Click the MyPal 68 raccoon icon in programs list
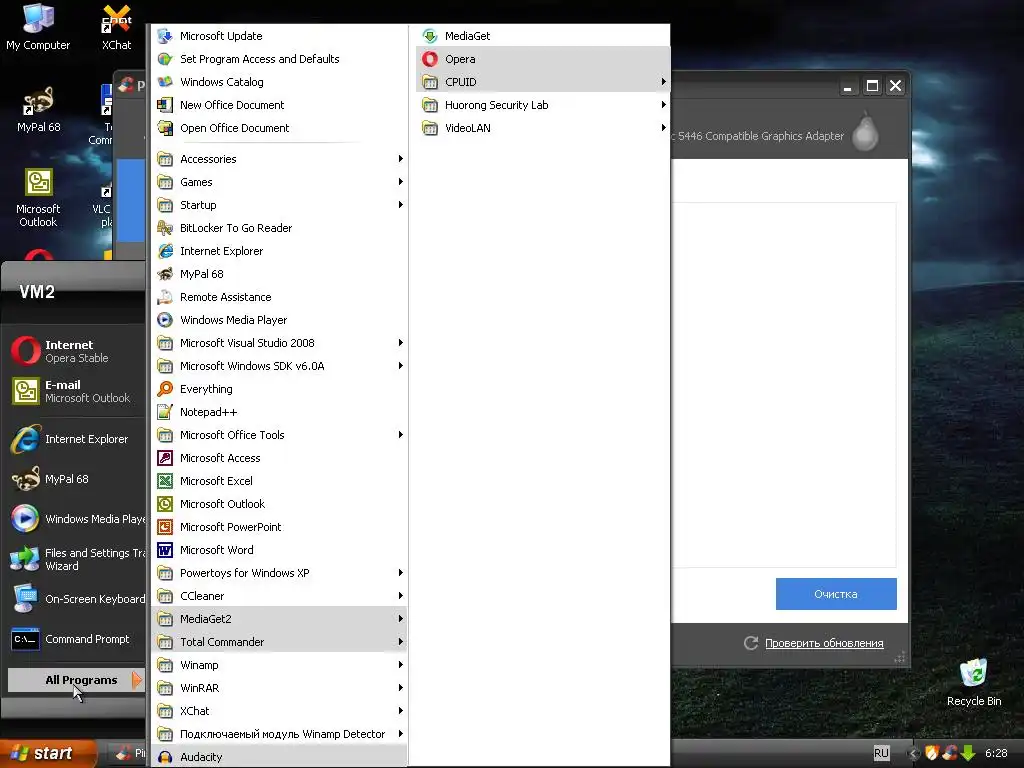Image resolution: width=1024 pixels, height=768 pixels. [165, 274]
